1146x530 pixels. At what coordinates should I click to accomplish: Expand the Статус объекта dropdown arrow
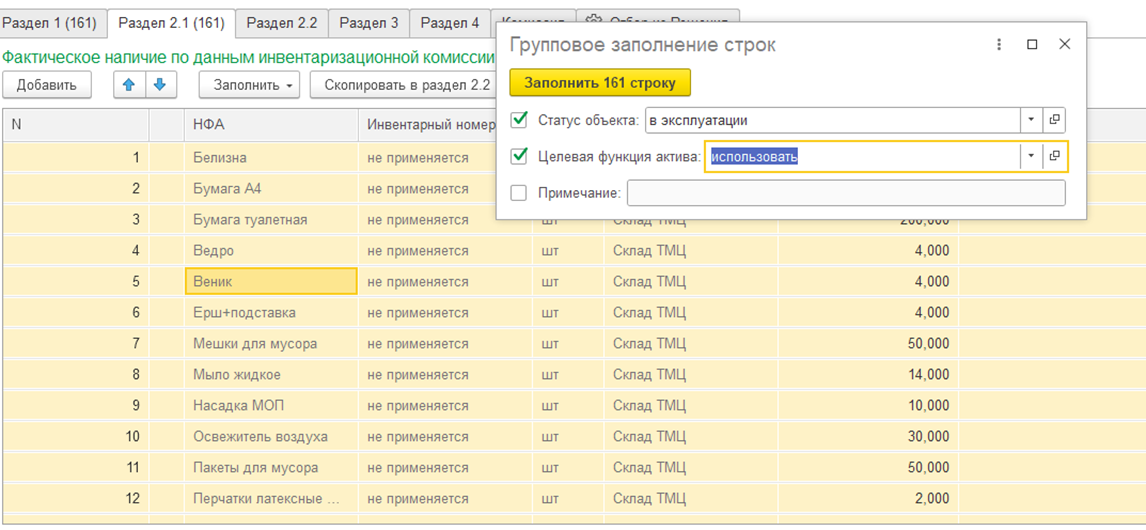(1031, 119)
